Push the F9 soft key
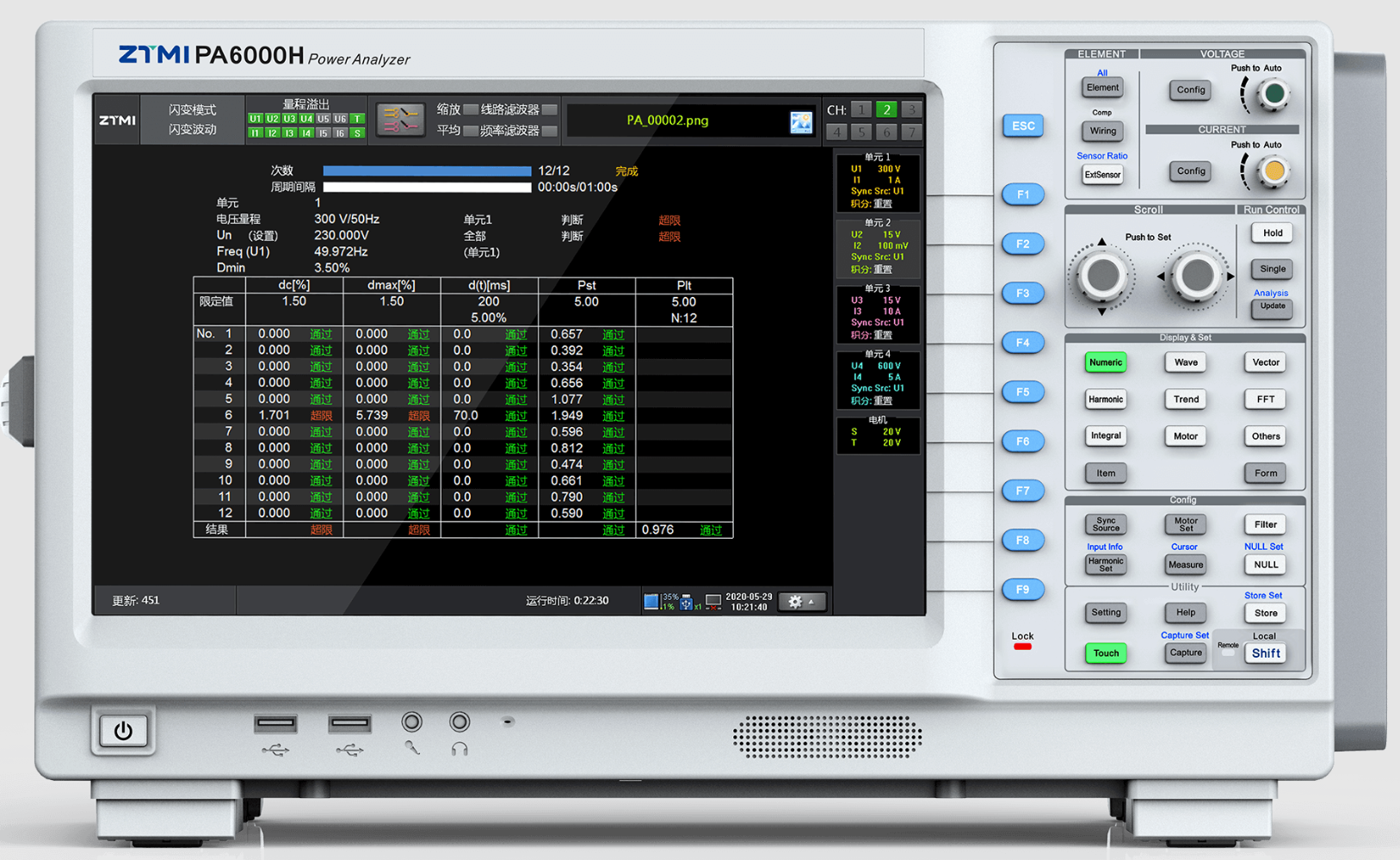 (x=1023, y=590)
